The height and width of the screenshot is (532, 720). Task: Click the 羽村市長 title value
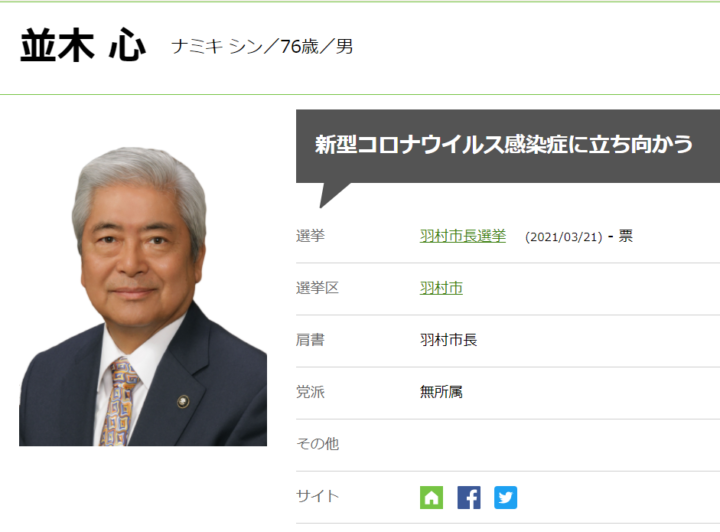pyautogui.click(x=448, y=340)
